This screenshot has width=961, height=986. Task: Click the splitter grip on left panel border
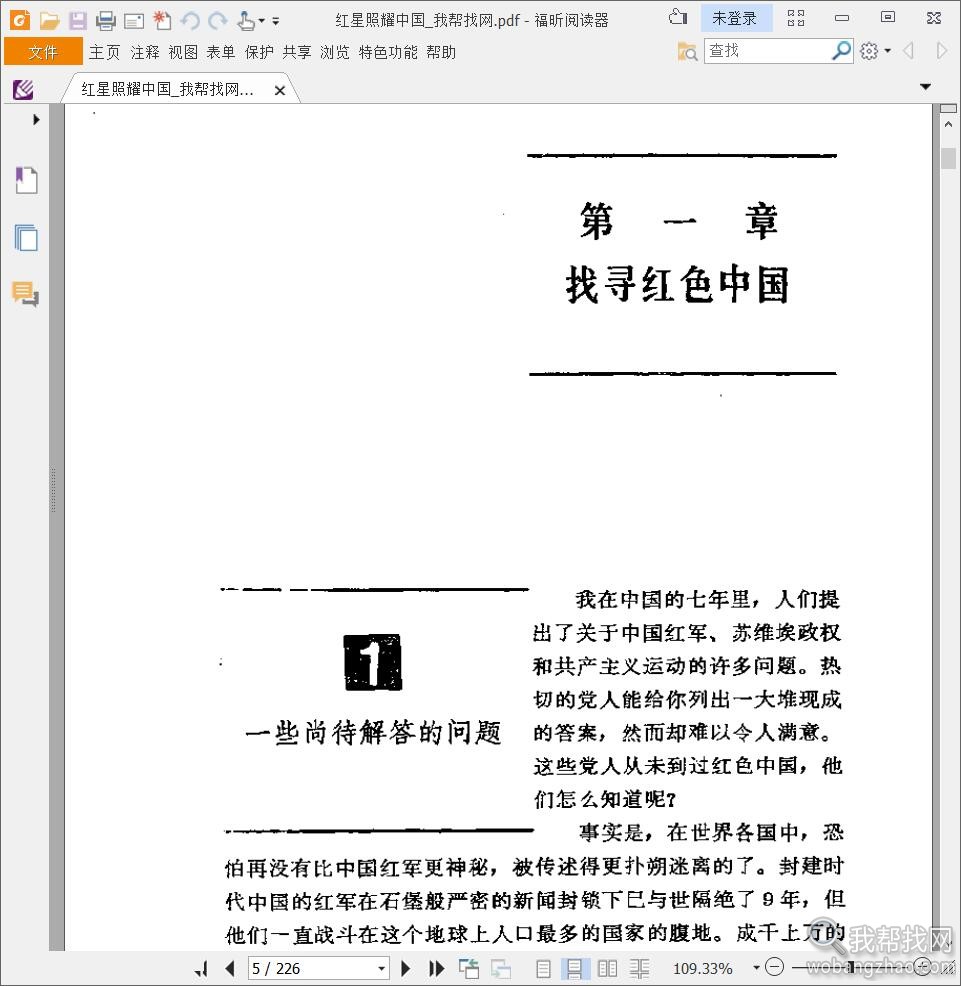click(53, 490)
